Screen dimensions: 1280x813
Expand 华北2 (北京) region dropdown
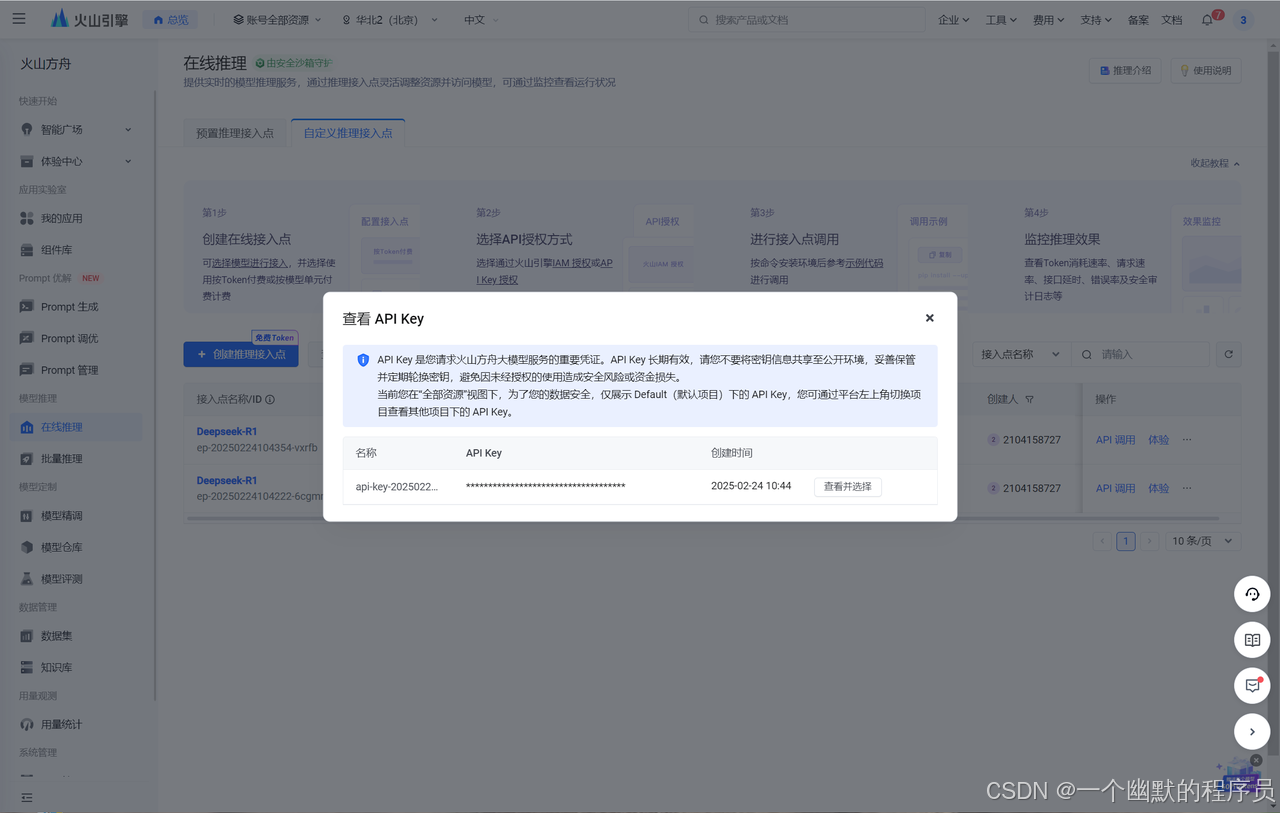click(390, 20)
